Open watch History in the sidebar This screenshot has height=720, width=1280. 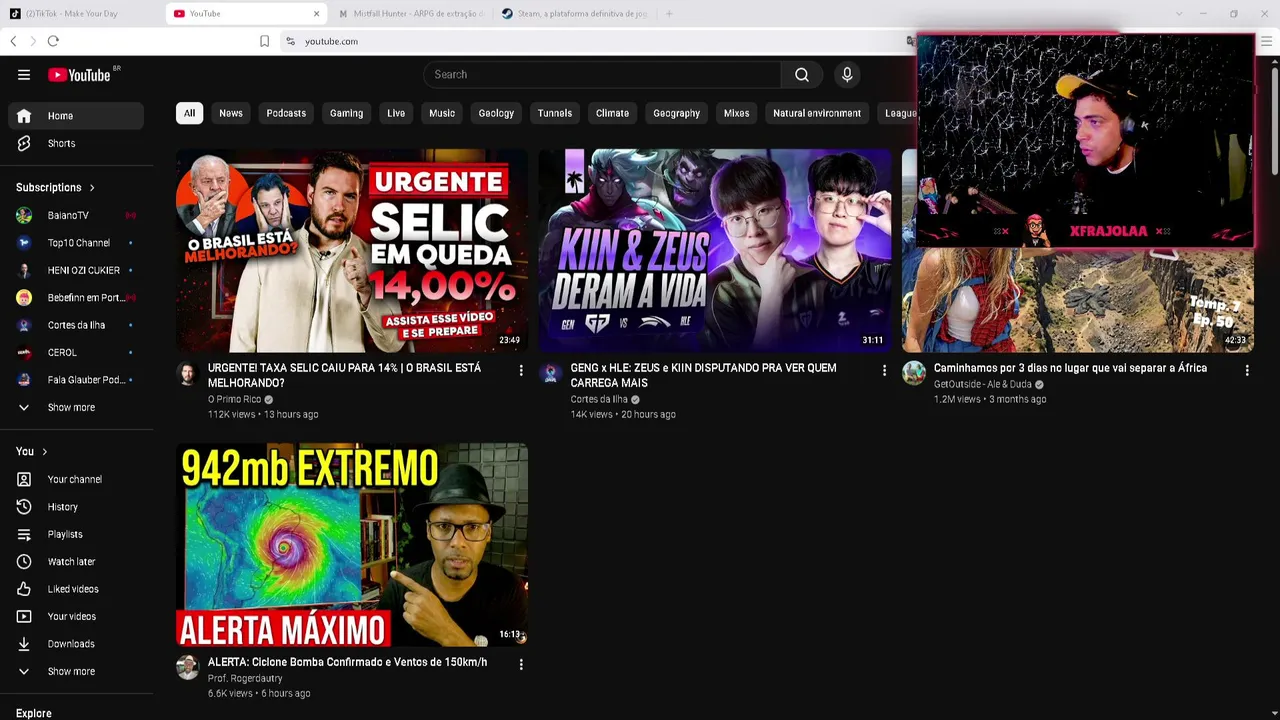click(76, 507)
